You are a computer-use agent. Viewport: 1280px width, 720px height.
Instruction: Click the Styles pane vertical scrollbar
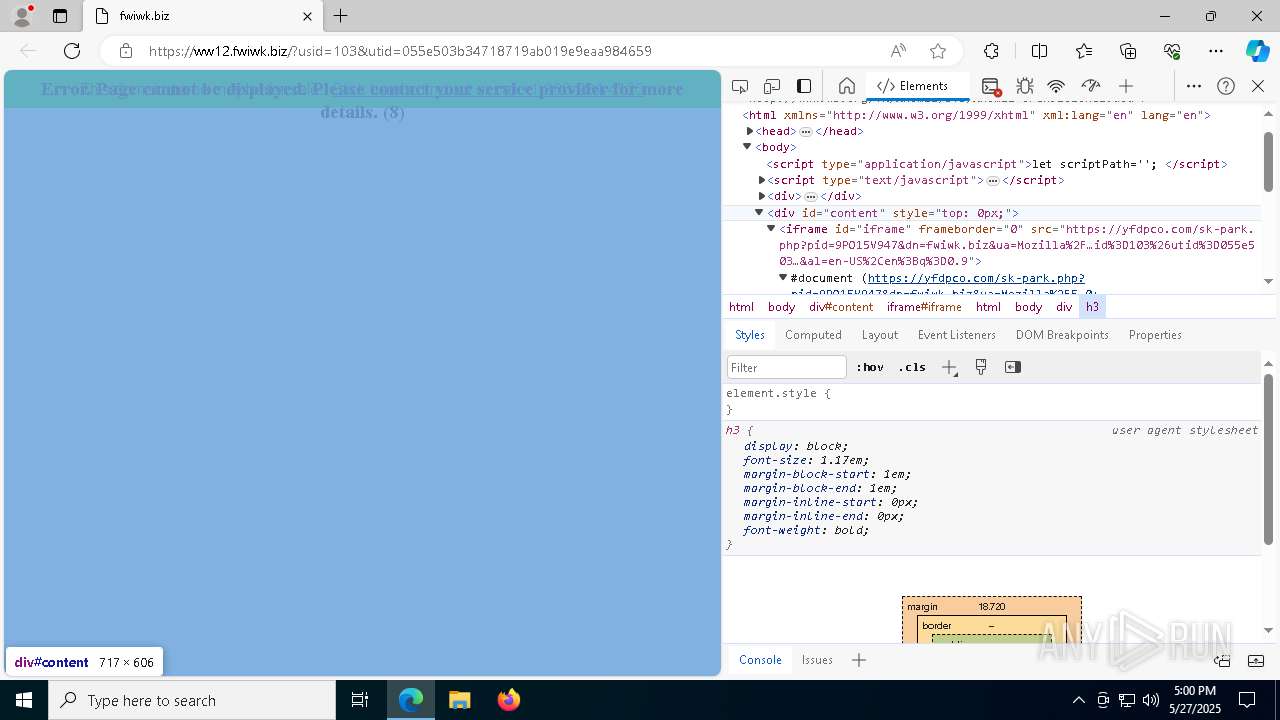1268,458
